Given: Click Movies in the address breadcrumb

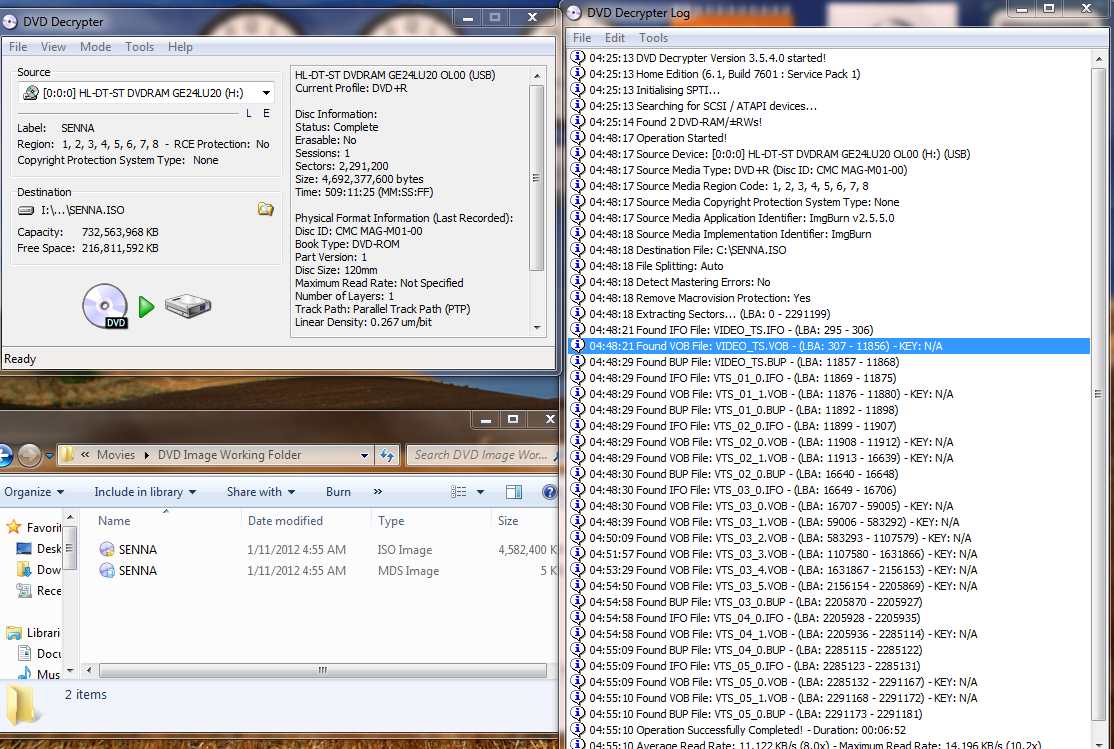Looking at the screenshot, I should [116, 455].
